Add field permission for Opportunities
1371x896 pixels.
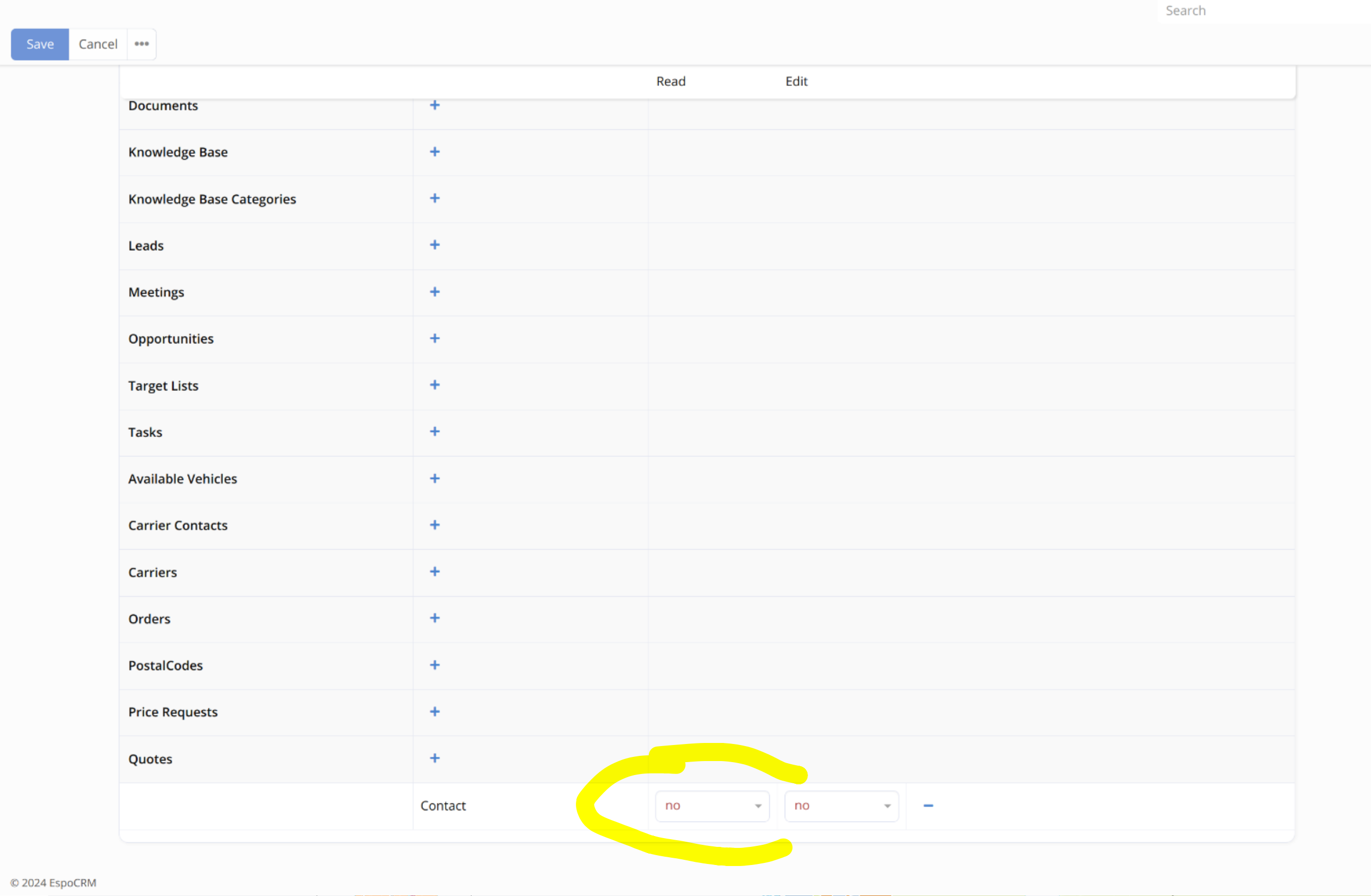[435, 338]
